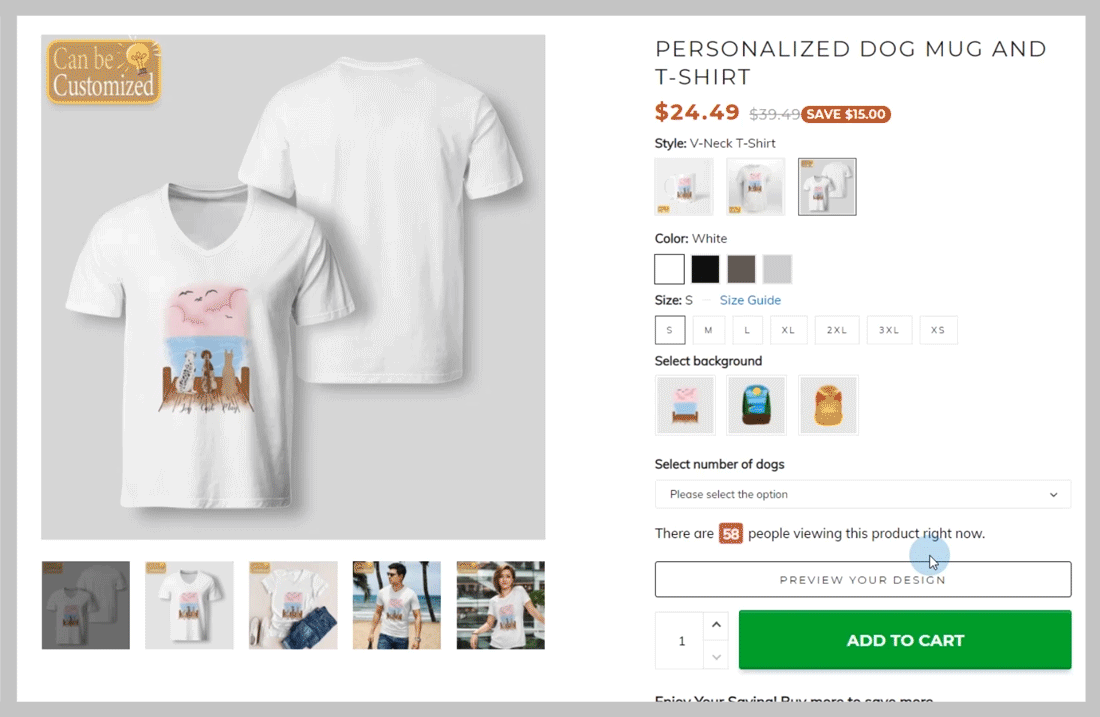Select the mug style option
This screenshot has height=717, width=1100.
pyautogui.click(x=684, y=187)
